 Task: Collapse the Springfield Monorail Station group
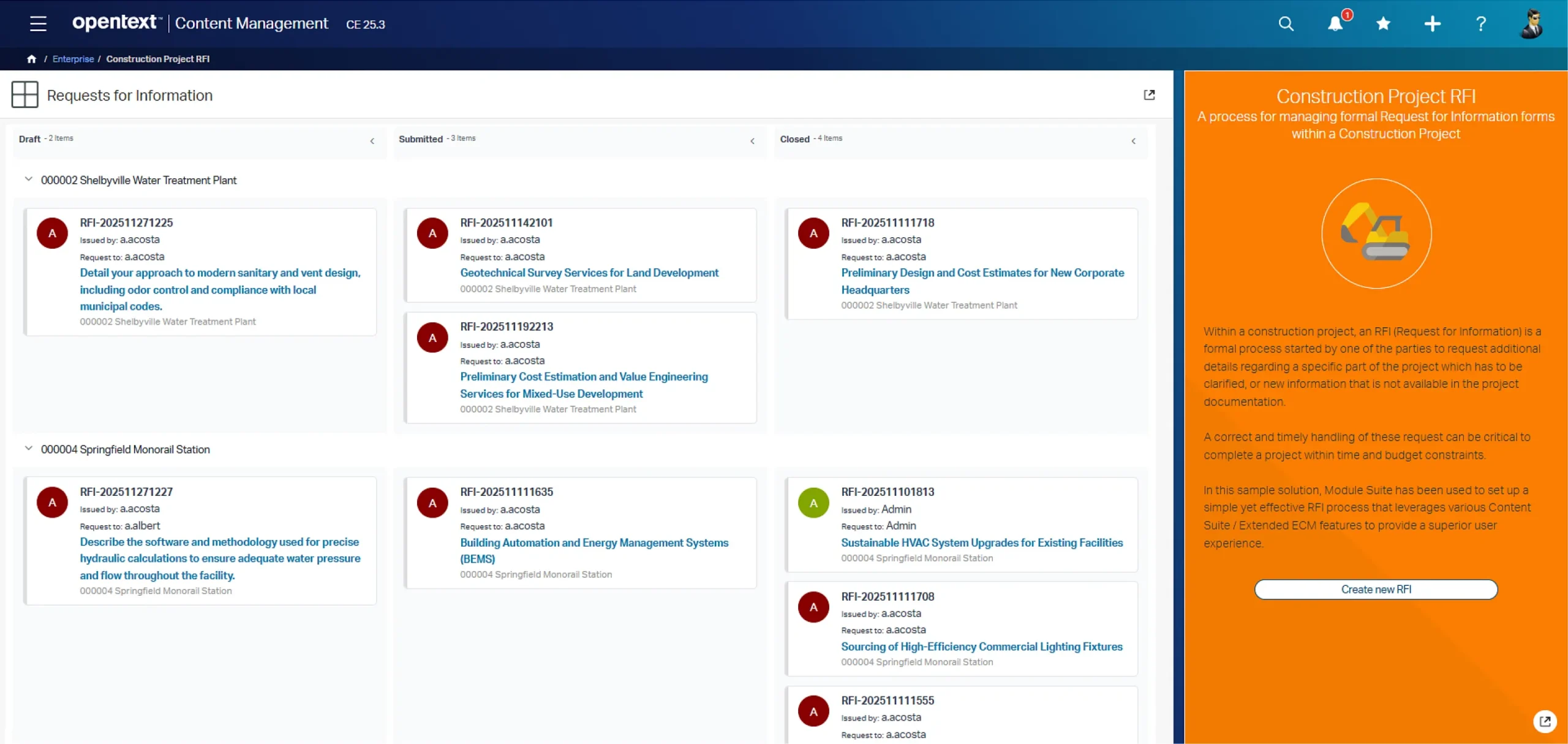click(28, 449)
